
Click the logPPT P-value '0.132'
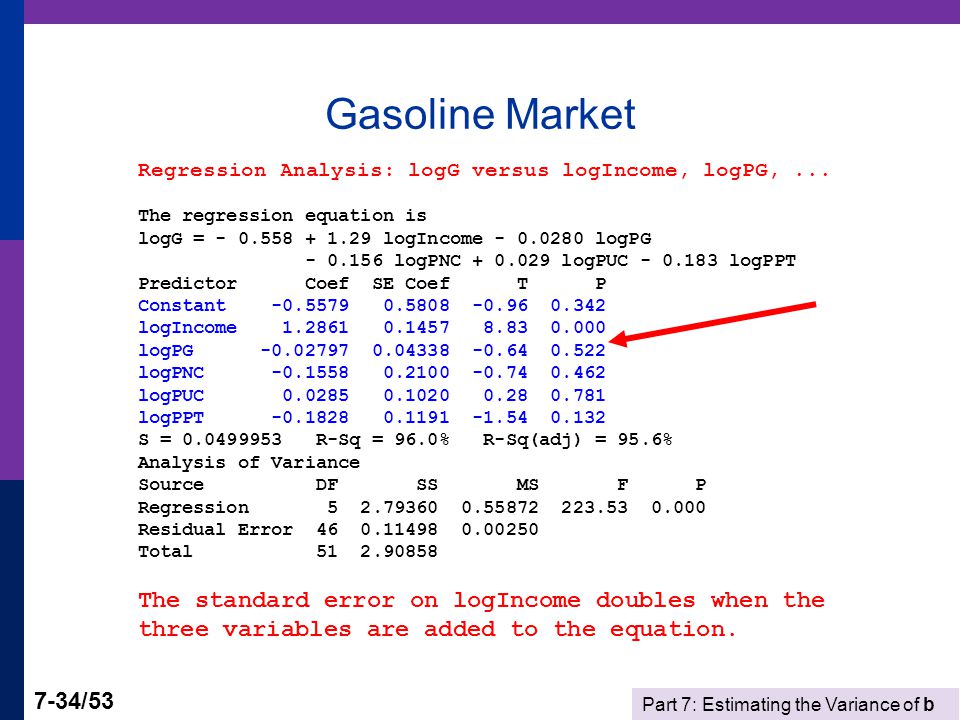click(578, 418)
